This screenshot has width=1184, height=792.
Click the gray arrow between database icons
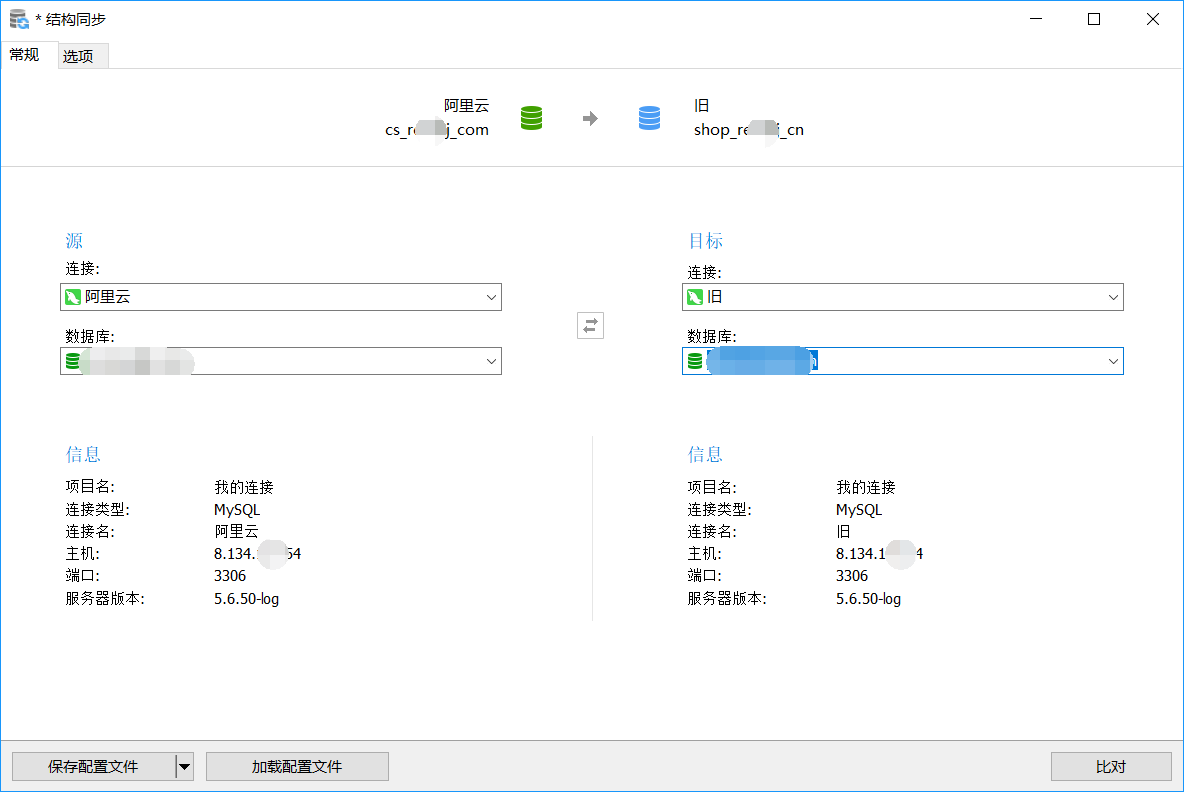[590, 118]
